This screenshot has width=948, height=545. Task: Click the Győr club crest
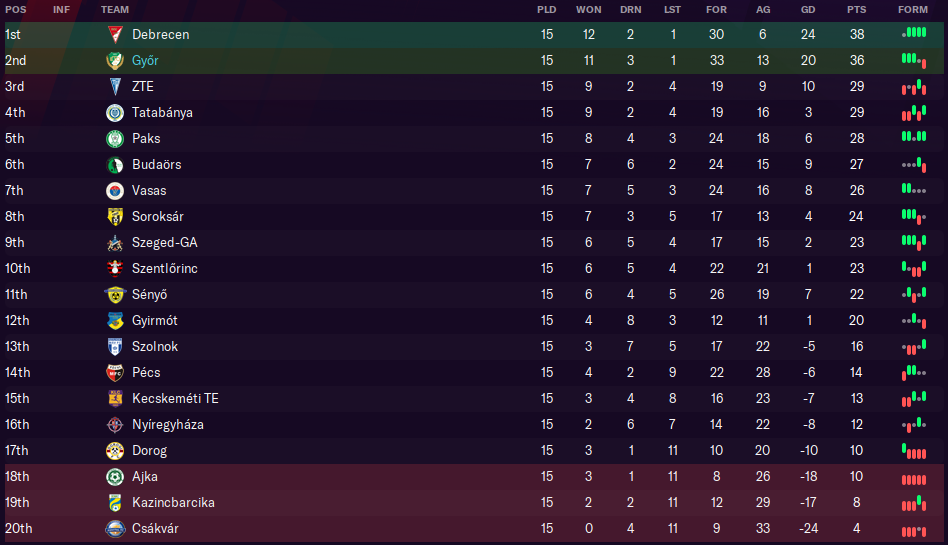pyautogui.click(x=115, y=60)
